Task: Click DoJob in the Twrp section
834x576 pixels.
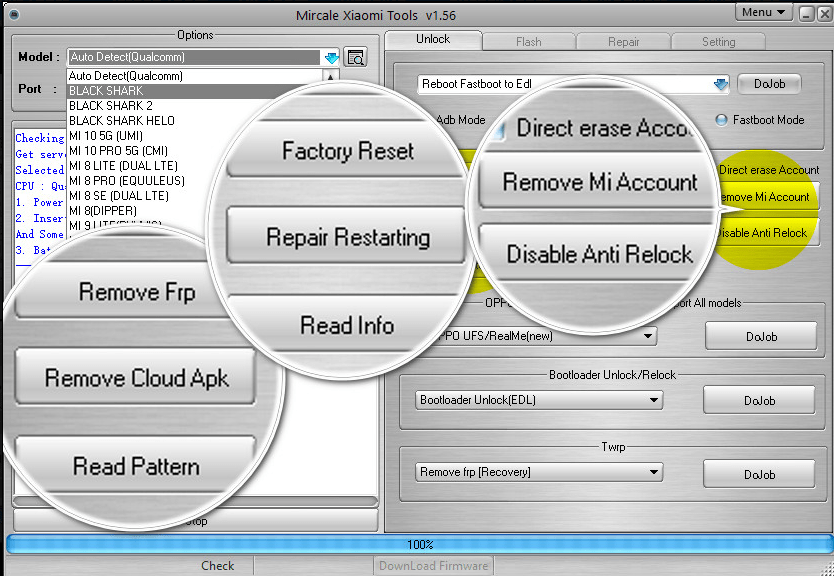Action: [759, 474]
